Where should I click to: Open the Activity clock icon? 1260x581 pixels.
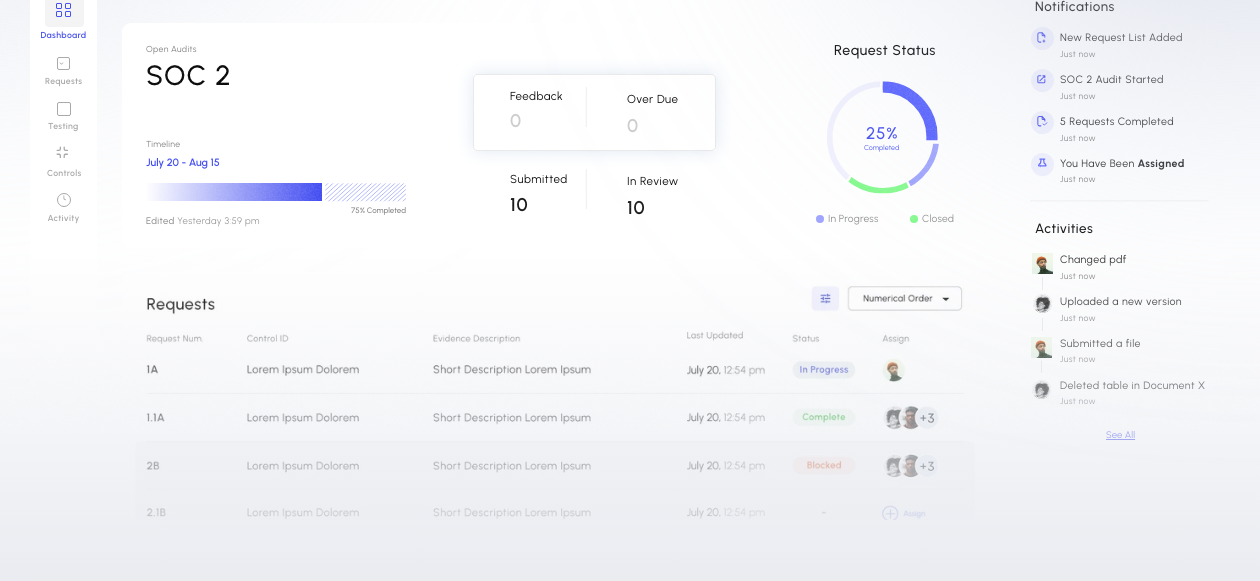[x=63, y=200]
